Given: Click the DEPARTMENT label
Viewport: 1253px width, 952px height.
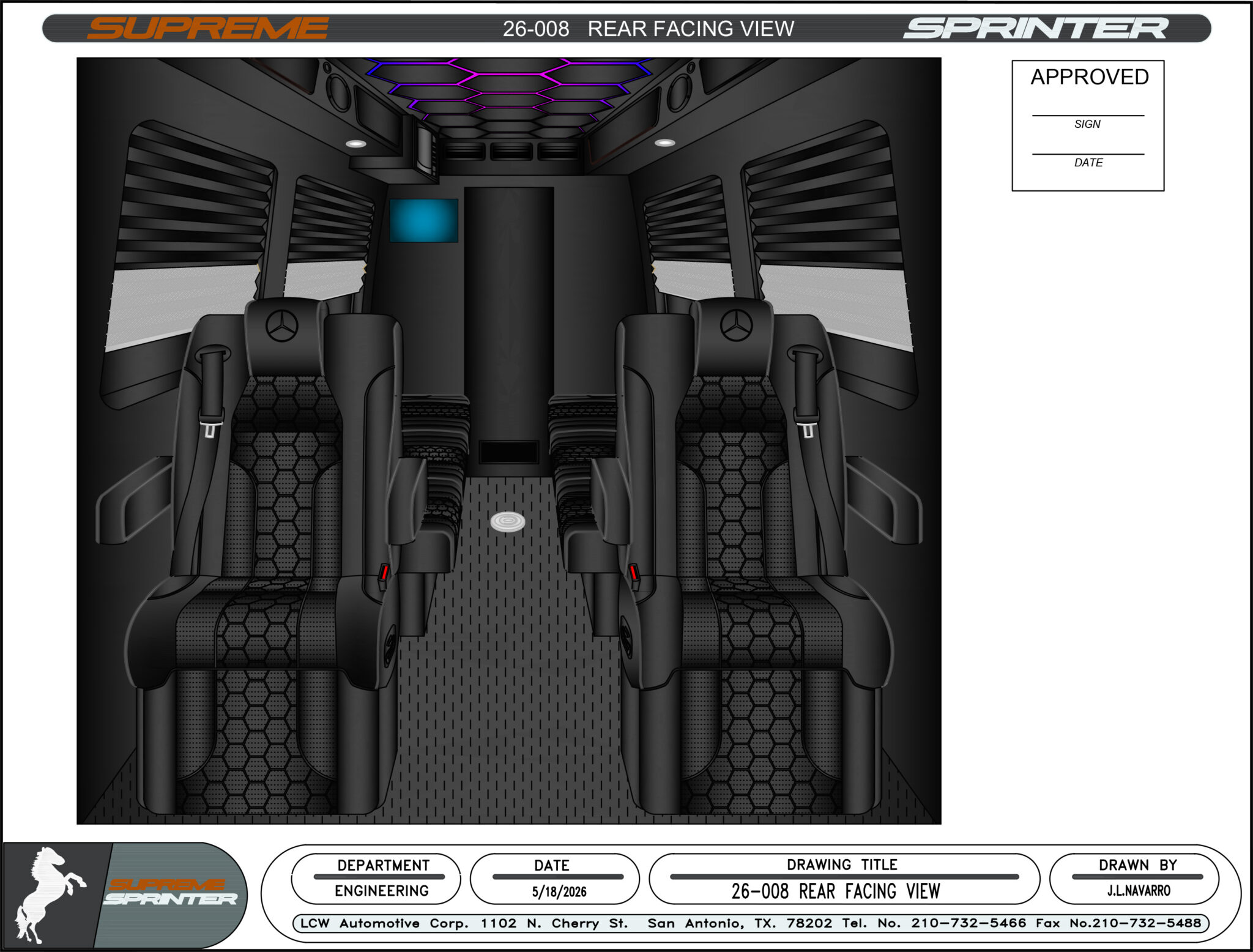Looking at the screenshot, I should (384, 865).
